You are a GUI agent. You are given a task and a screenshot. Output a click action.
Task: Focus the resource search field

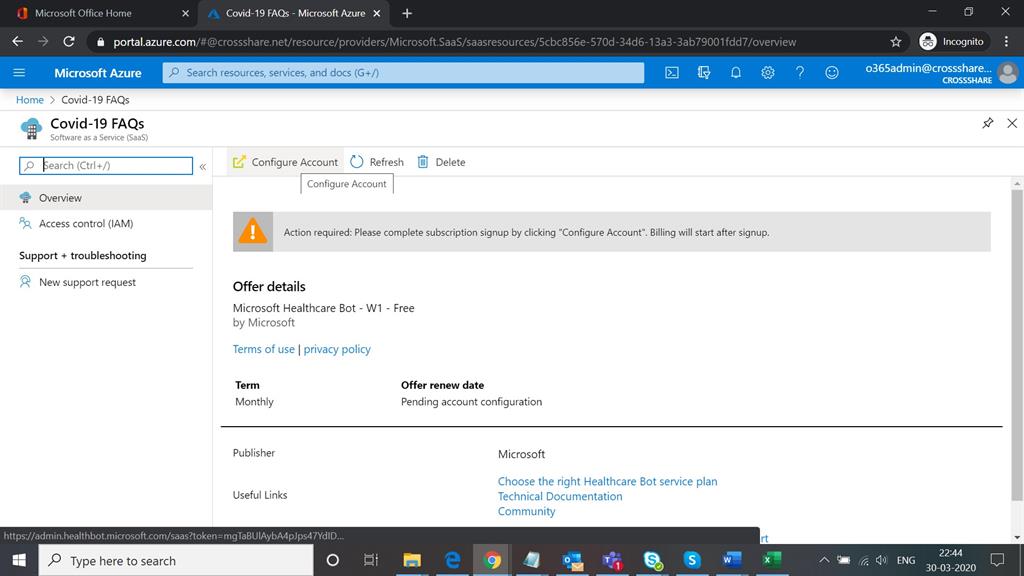point(110,166)
